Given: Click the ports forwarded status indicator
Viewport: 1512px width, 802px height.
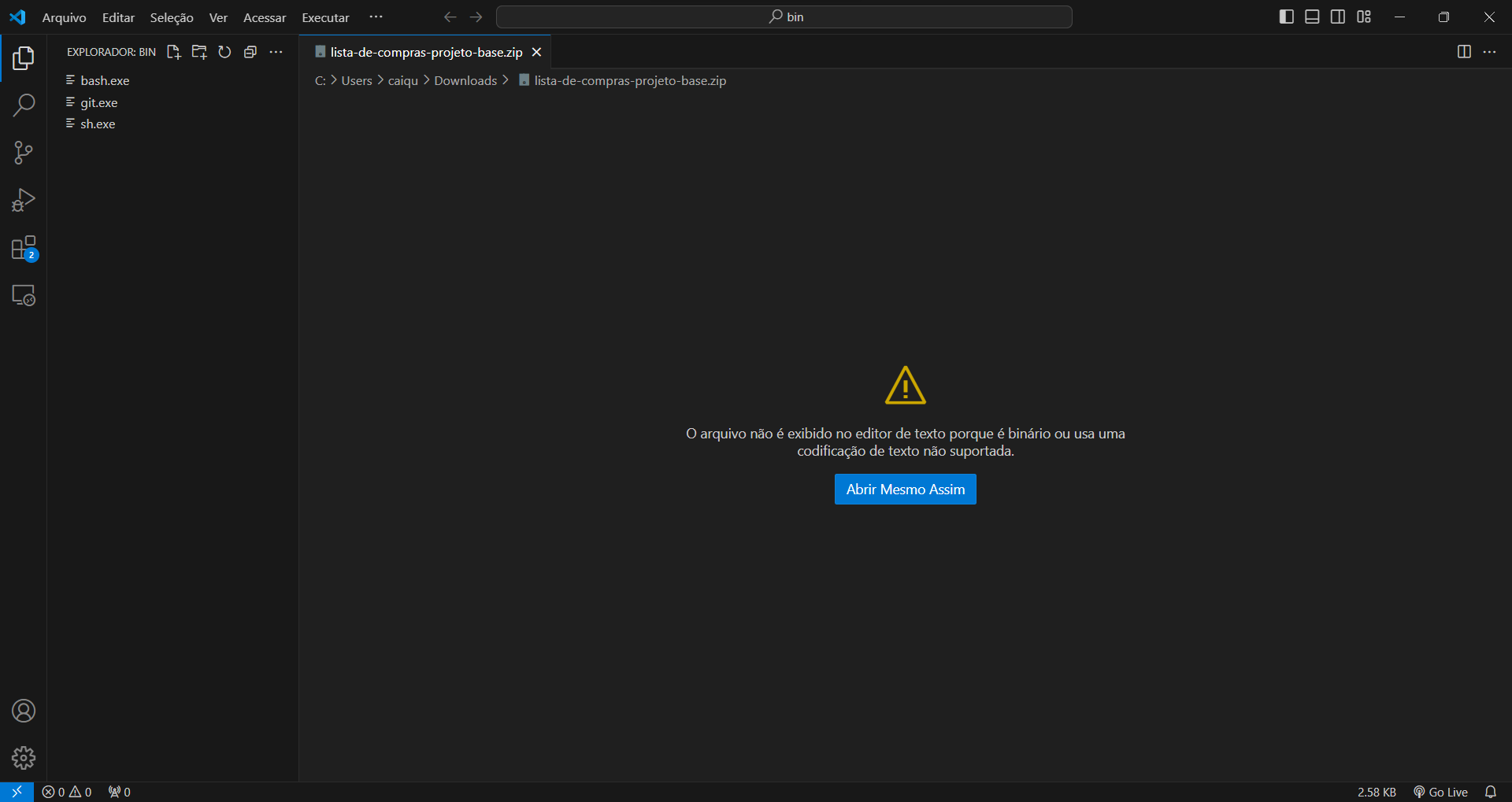Looking at the screenshot, I should pyautogui.click(x=120, y=792).
